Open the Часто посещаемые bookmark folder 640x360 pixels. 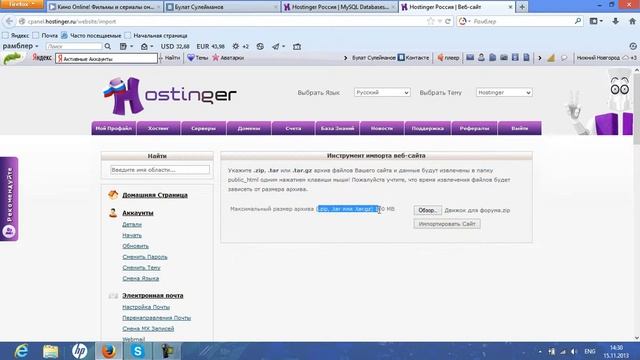[91, 36]
